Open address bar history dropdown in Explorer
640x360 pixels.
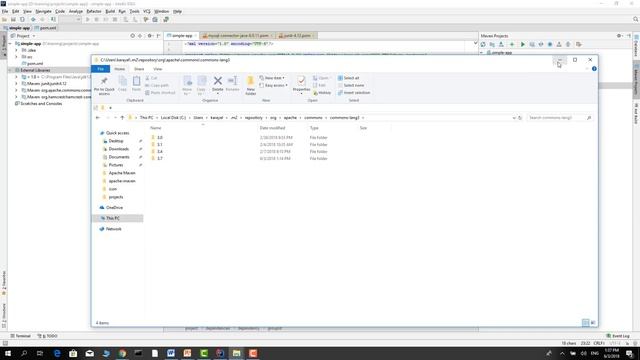click(x=514, y=118)
